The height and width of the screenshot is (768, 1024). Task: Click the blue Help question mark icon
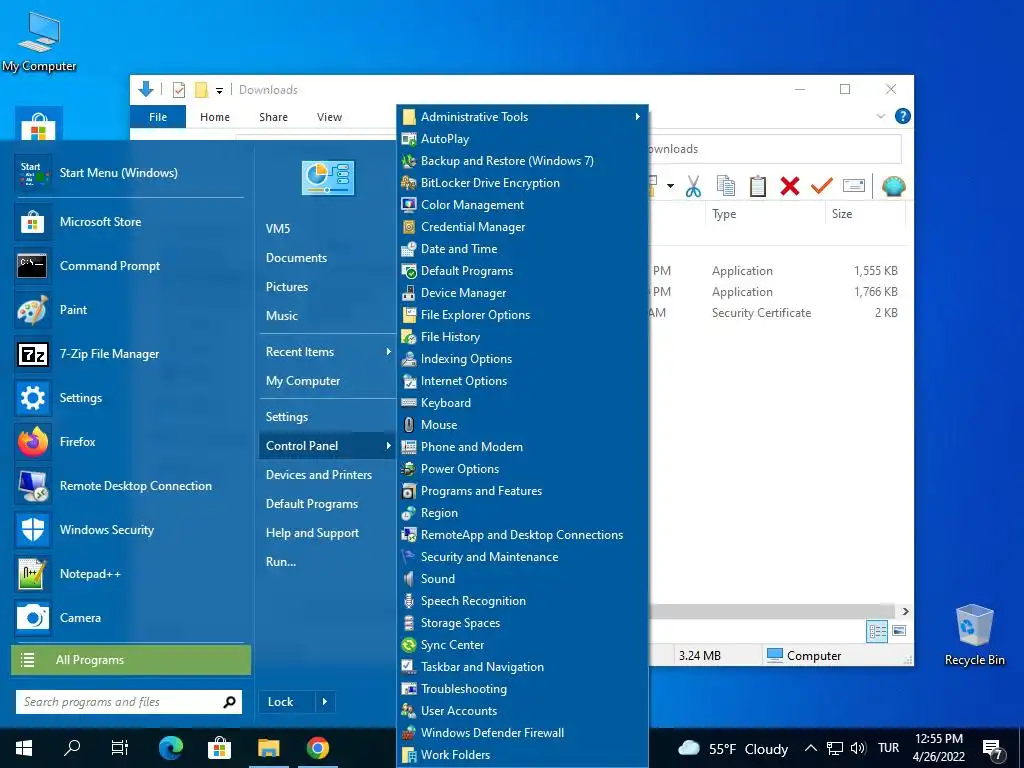(x=903, y=116)
